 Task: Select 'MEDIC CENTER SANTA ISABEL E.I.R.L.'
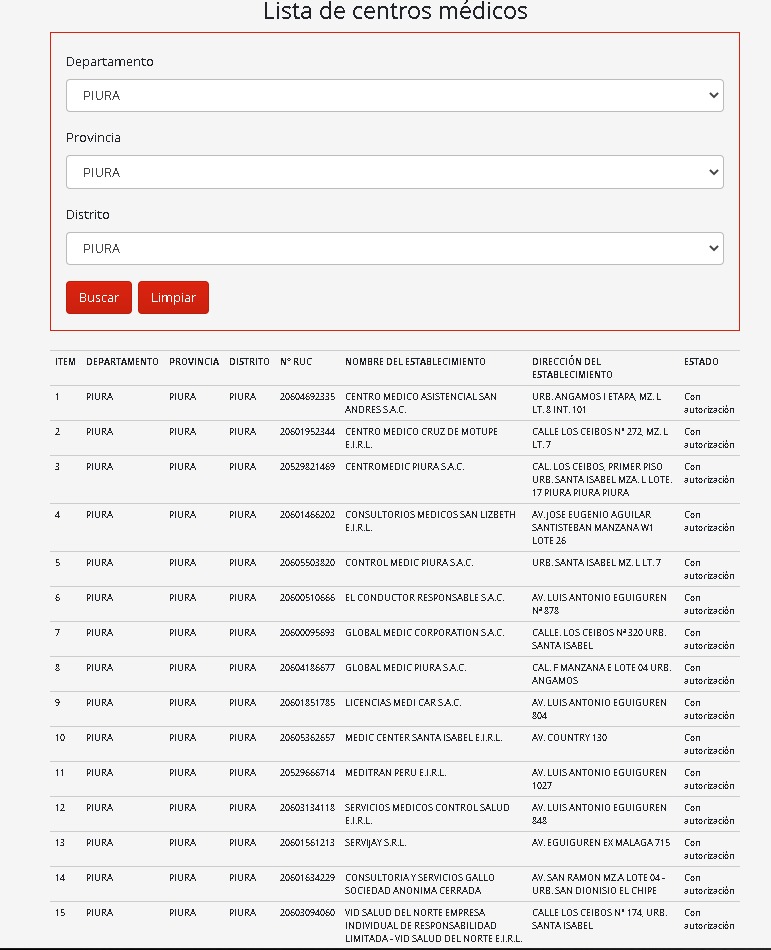tap(423, 739)
